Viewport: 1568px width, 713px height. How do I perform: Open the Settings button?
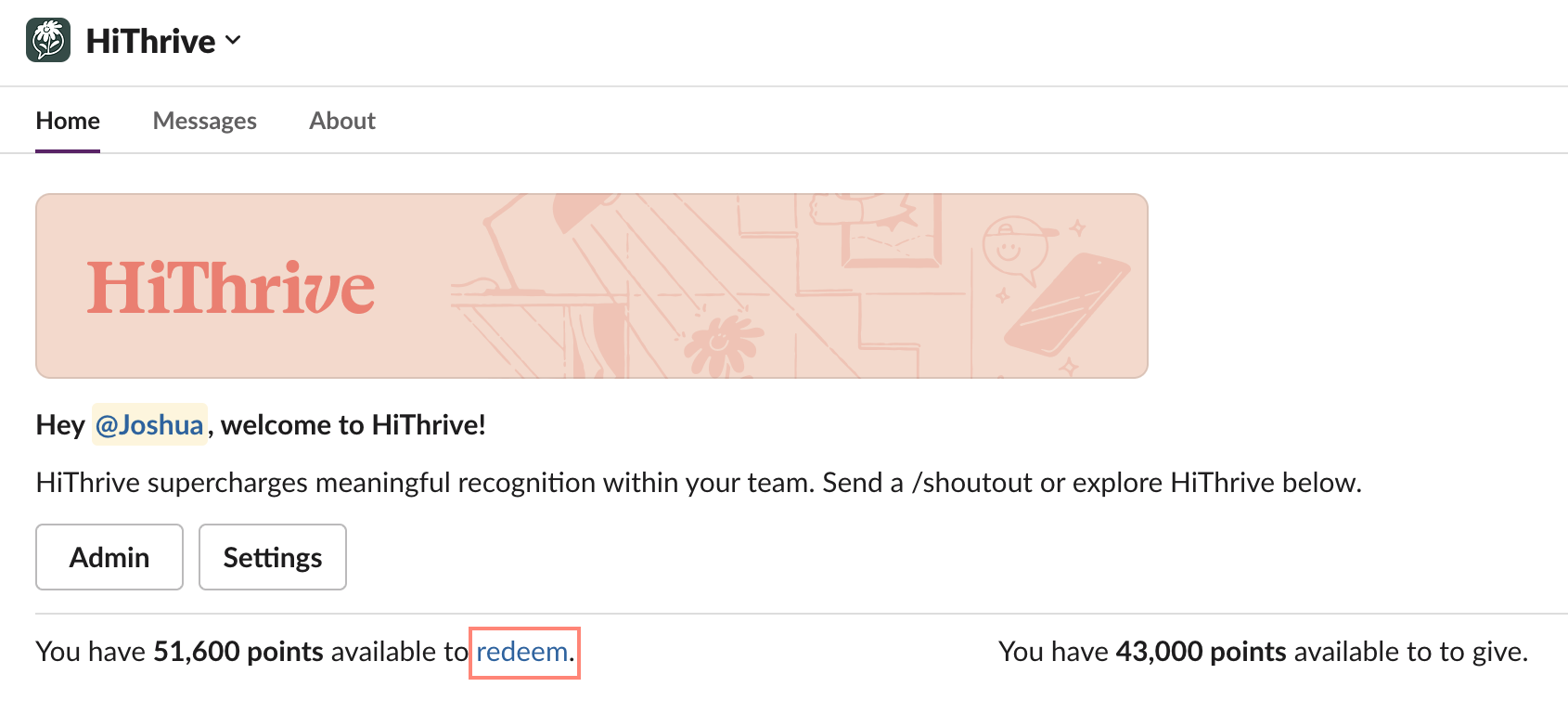(x=272, y=557)
